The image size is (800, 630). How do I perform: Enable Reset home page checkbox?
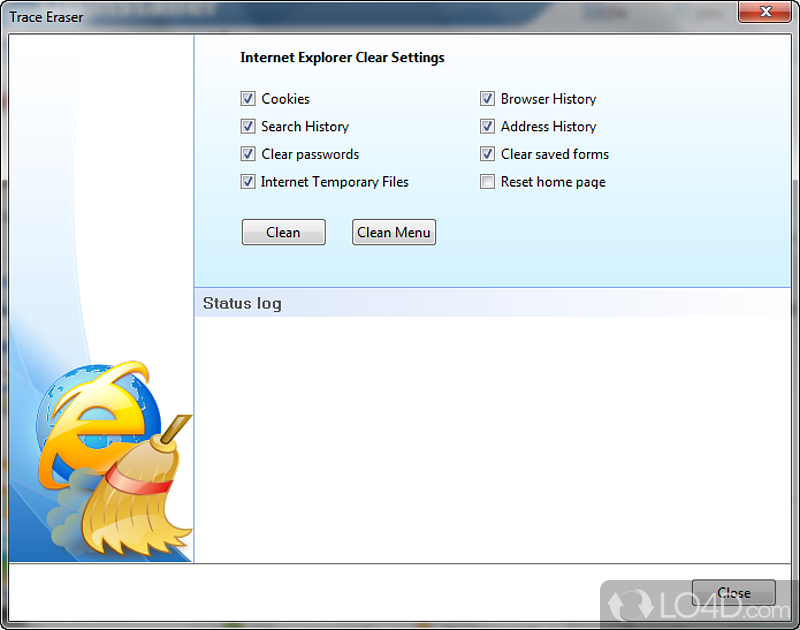(x=487, y=181)
